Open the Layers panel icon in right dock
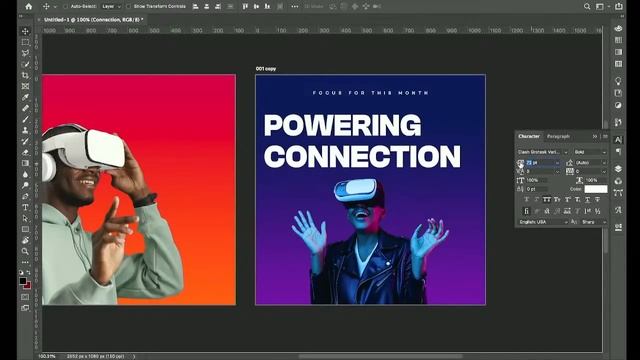The width and height of the screenshot is (640, 360). pyautogui.click(x=618, y=169)
